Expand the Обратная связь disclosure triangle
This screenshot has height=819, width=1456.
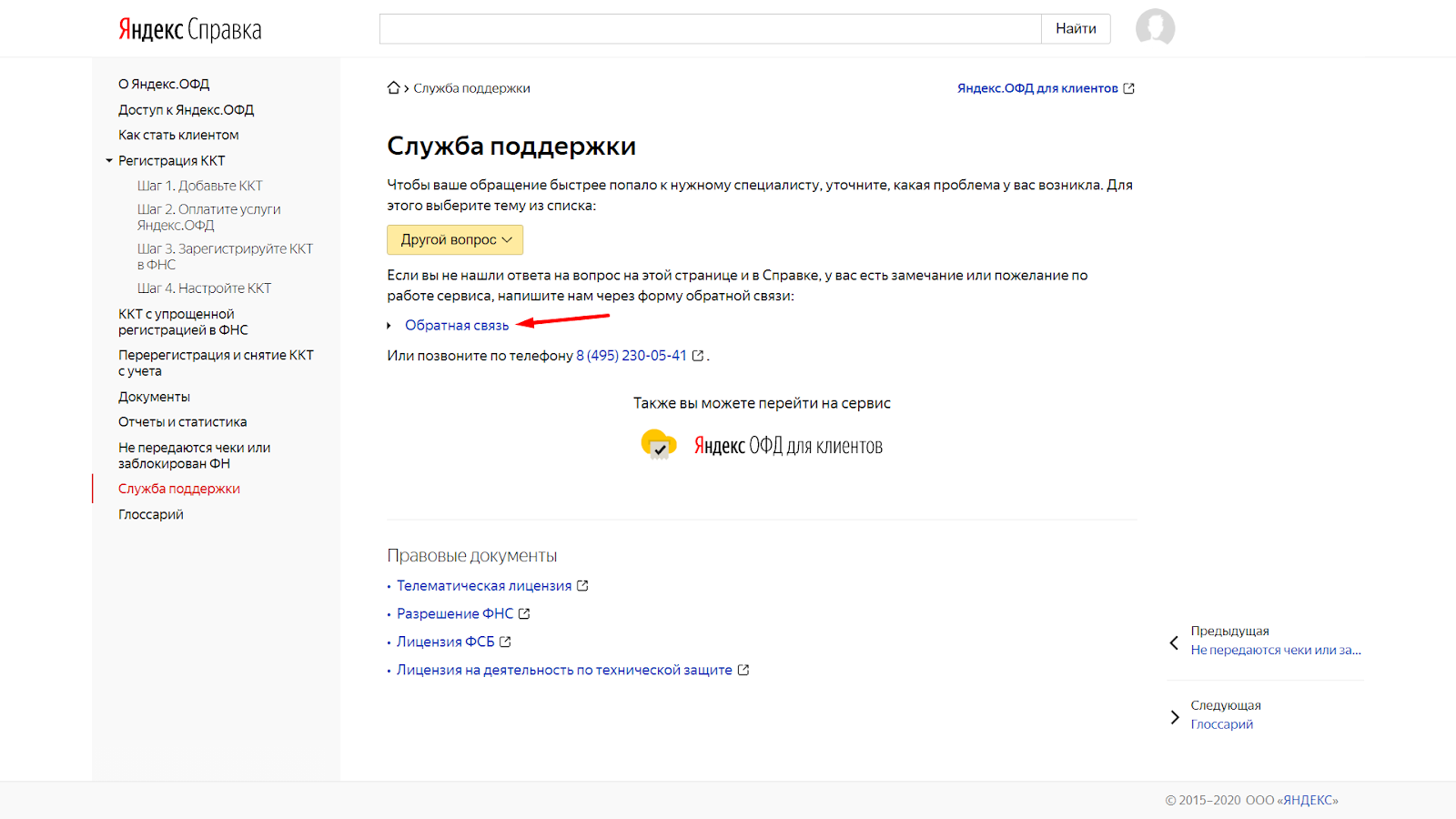coord(389,326)
